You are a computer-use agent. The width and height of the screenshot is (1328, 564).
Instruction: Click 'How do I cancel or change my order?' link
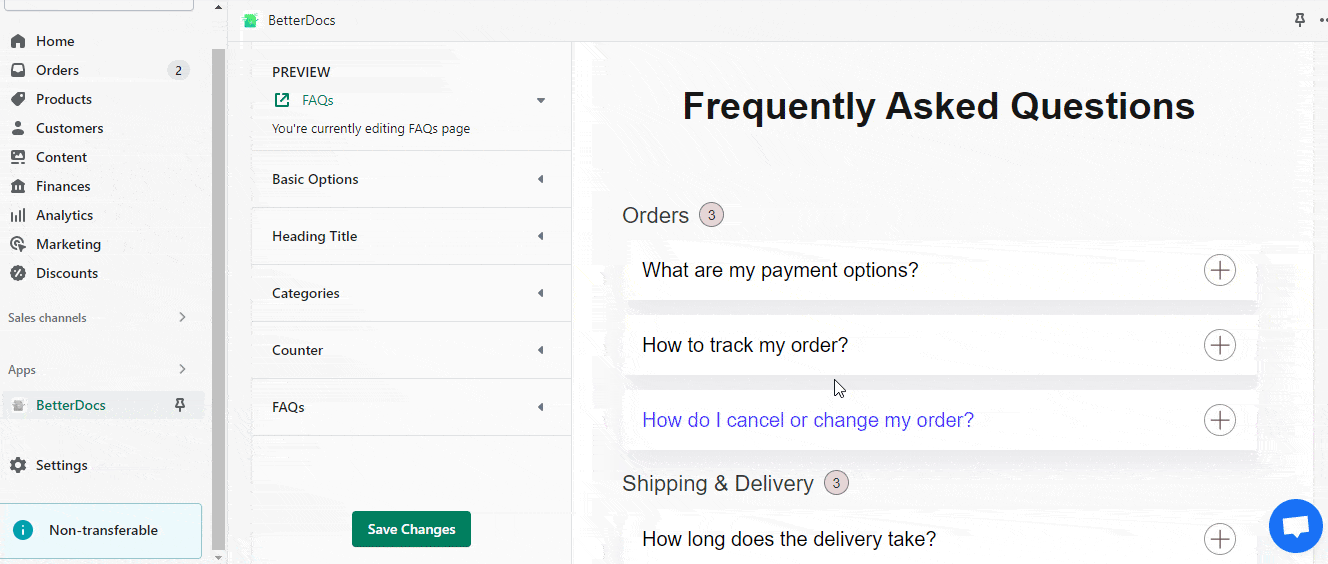(808, 420)
